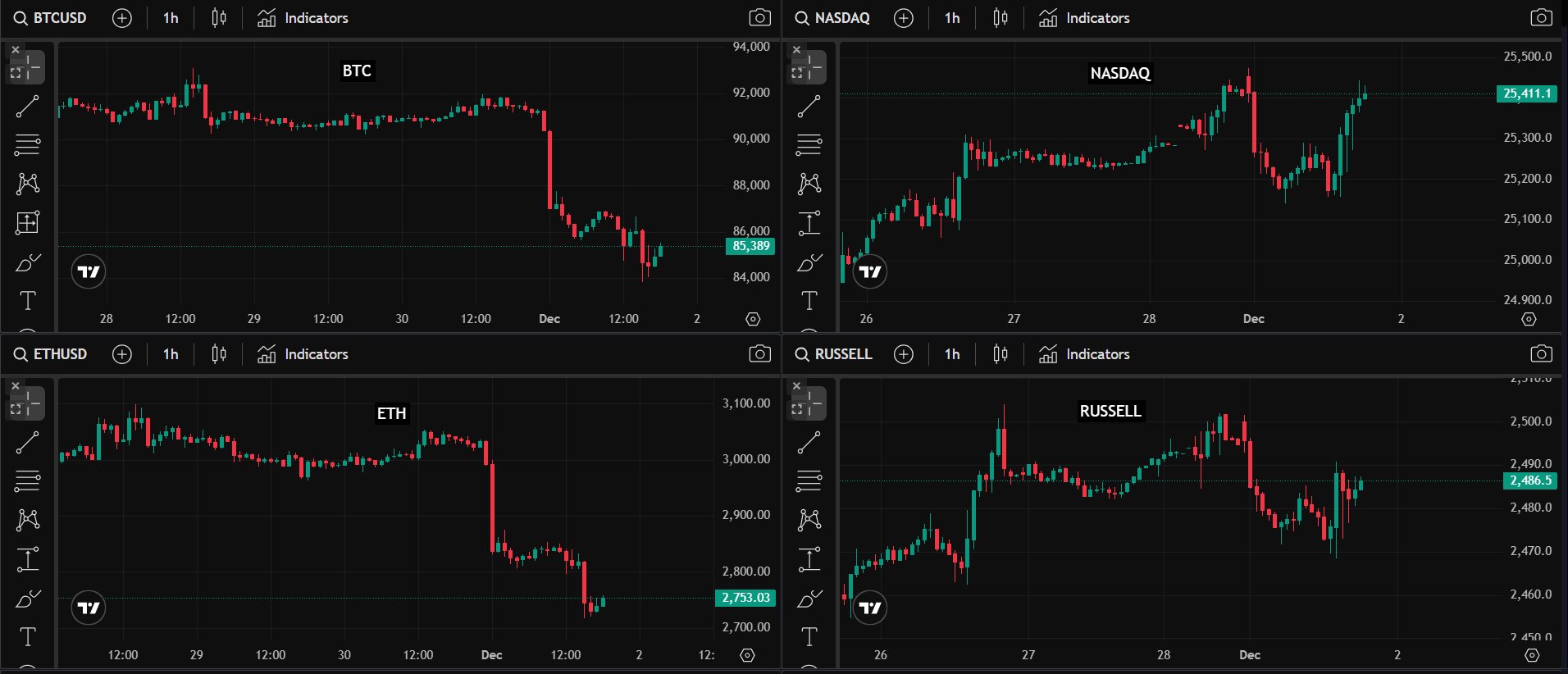Add compare symbol on NASDAQ chart

[903, 17]
